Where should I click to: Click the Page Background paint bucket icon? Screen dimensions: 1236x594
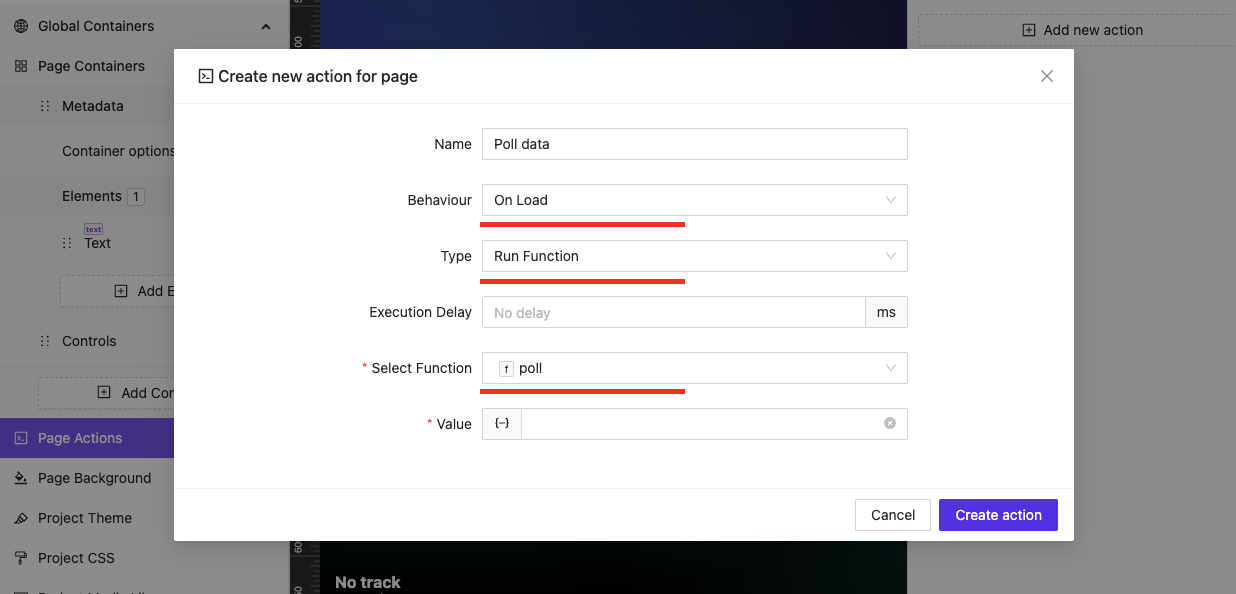coord(21,478)
